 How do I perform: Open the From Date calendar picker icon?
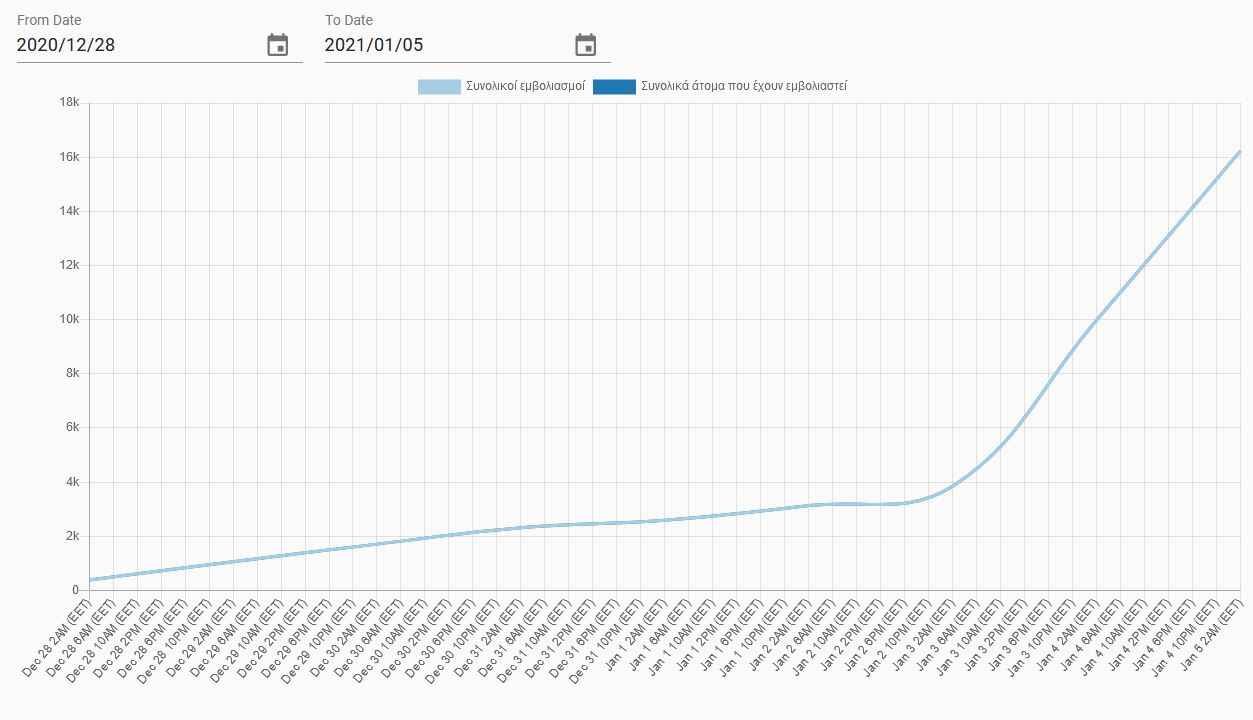[x=278, y=45]
